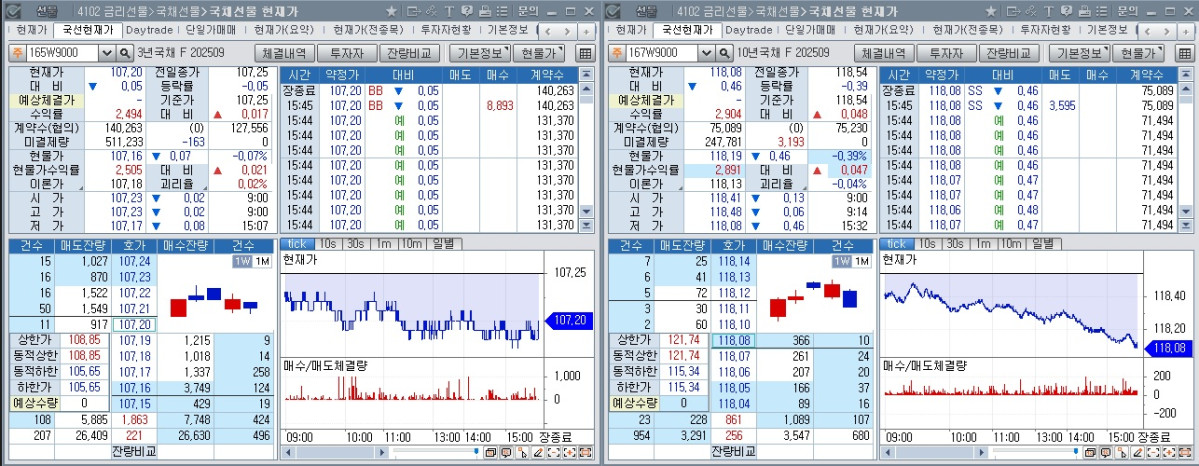Select the 1M toggle in right mini candle chart
This screenshot has width=1199, height=466.
click(x=862, y=261)
